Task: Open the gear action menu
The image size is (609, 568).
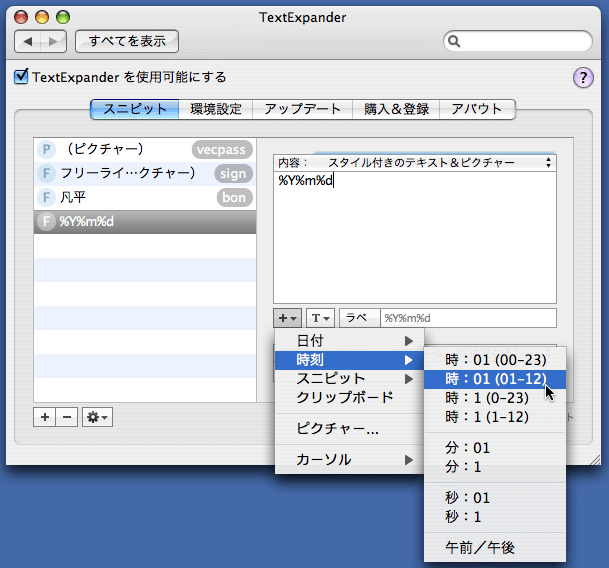Action: 97,417
